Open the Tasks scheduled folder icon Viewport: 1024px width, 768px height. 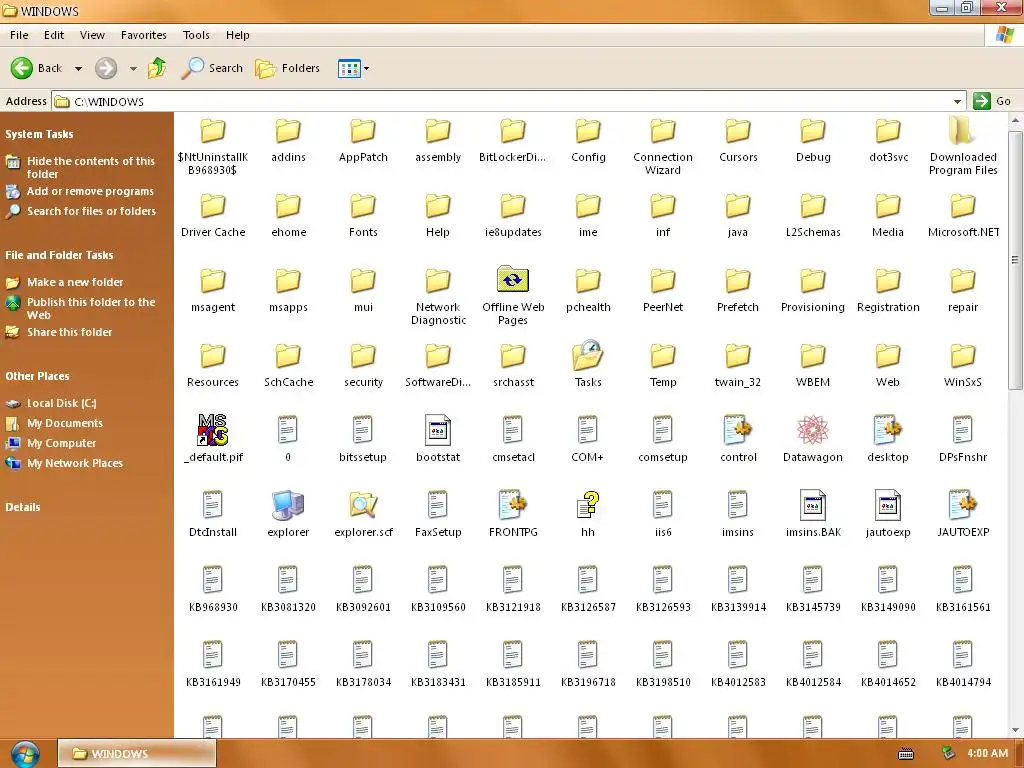588,356
